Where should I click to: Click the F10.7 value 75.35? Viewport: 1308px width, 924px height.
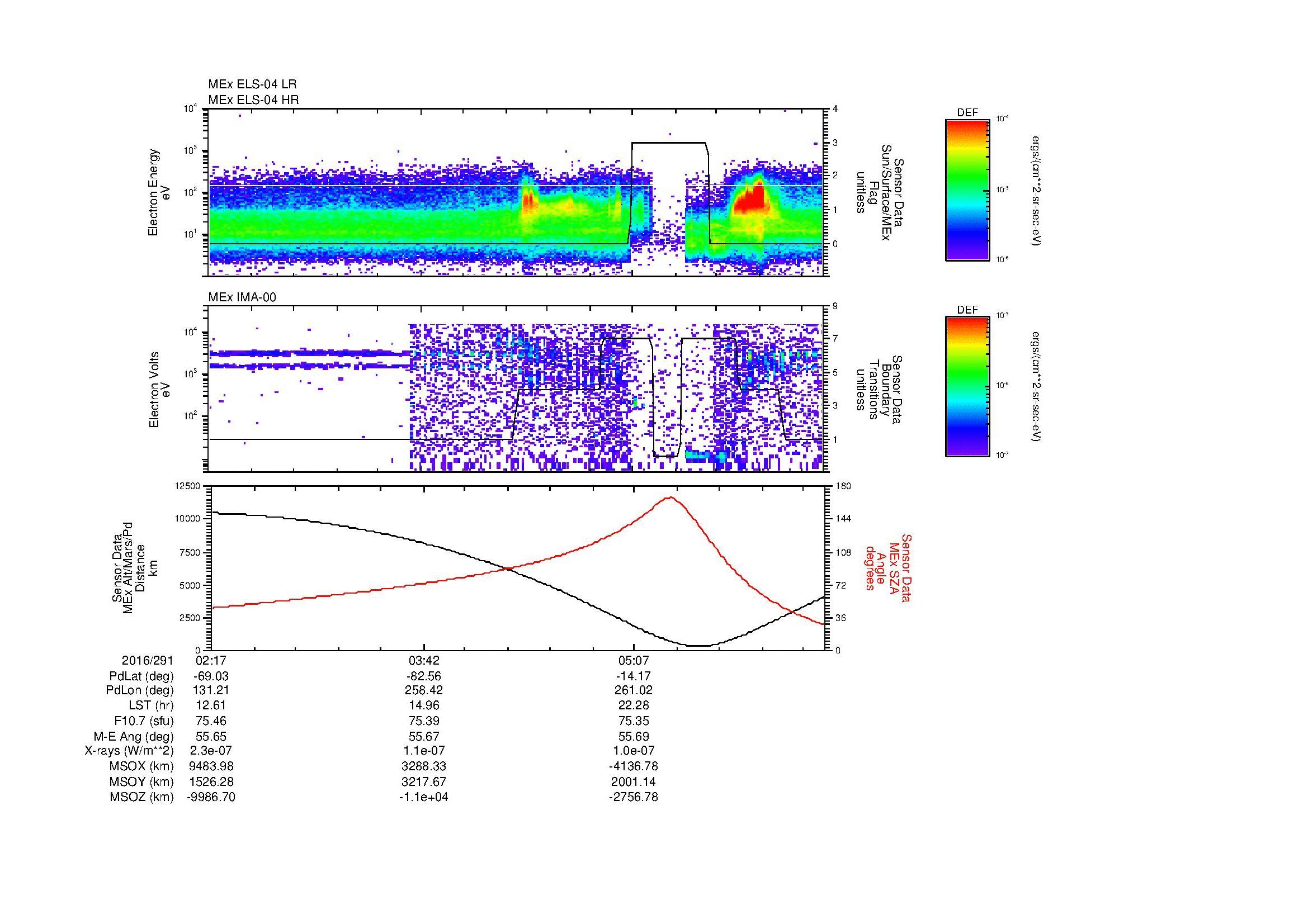point(634,721)
